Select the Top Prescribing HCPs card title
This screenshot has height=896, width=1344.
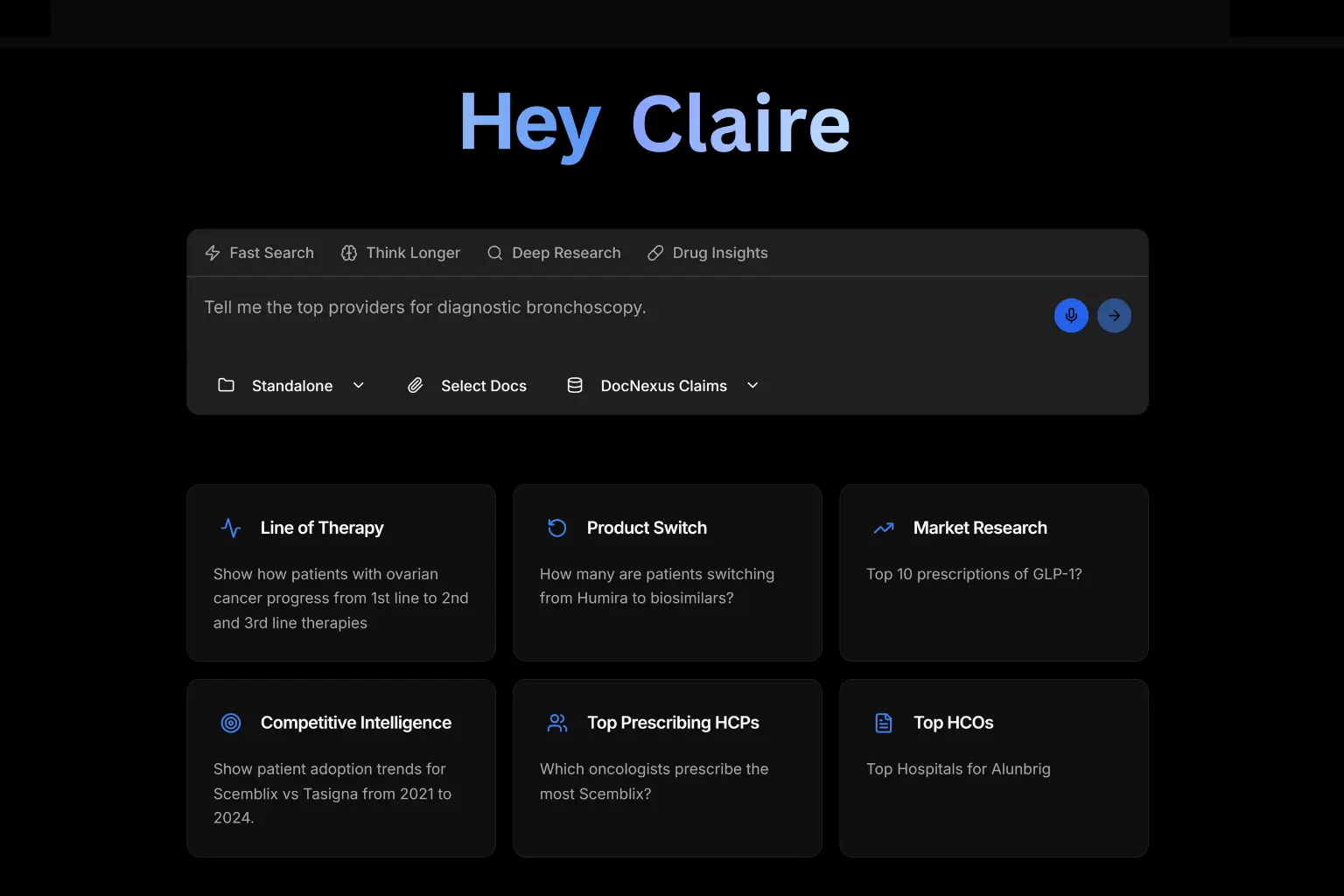click(x=673, y=723)
